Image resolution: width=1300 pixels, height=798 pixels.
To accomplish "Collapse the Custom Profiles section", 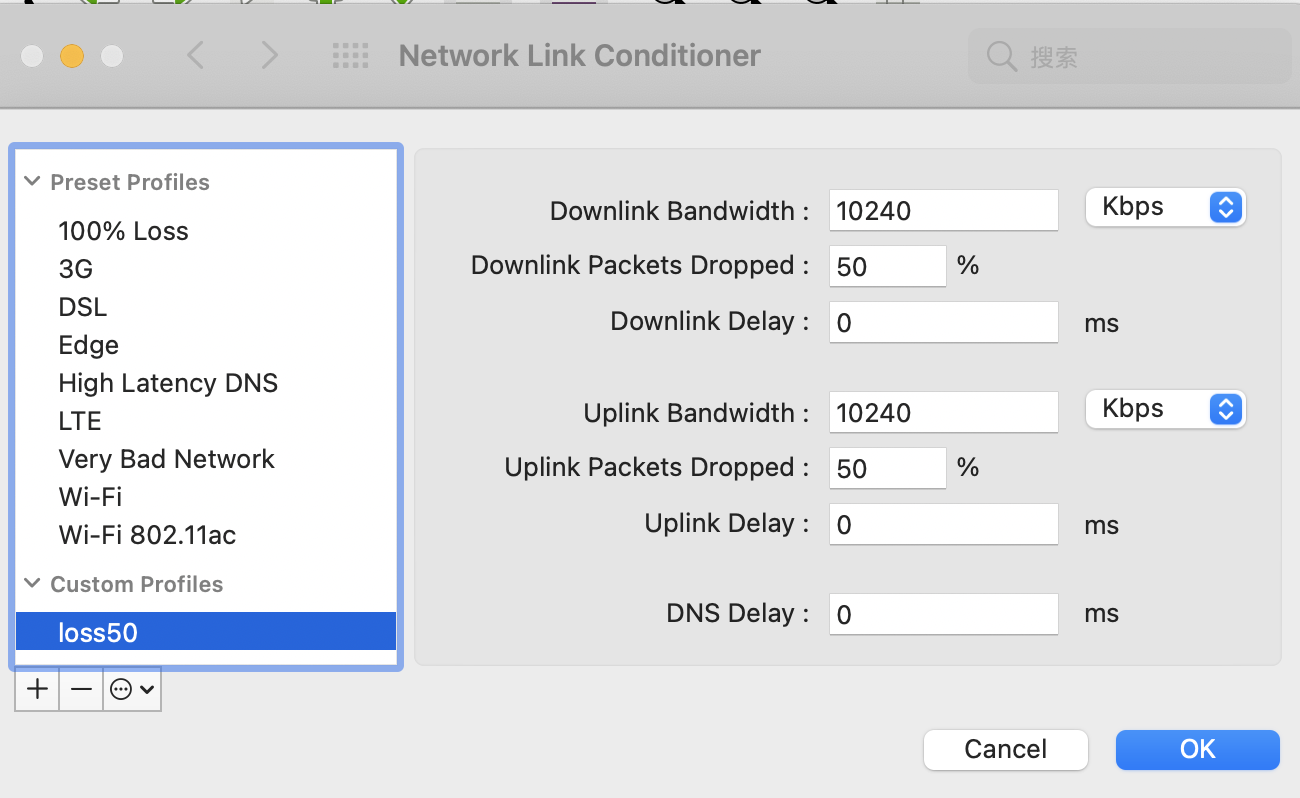I will [32, 584].
